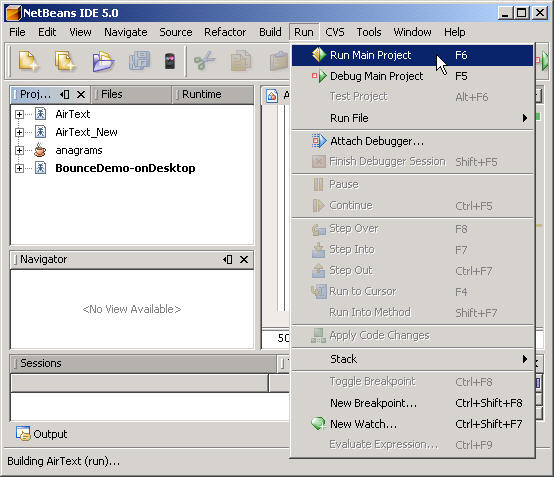Click the Debug Main Project menu icon
The width and height of the screenshot is (554, 477).
click(319, 76)
